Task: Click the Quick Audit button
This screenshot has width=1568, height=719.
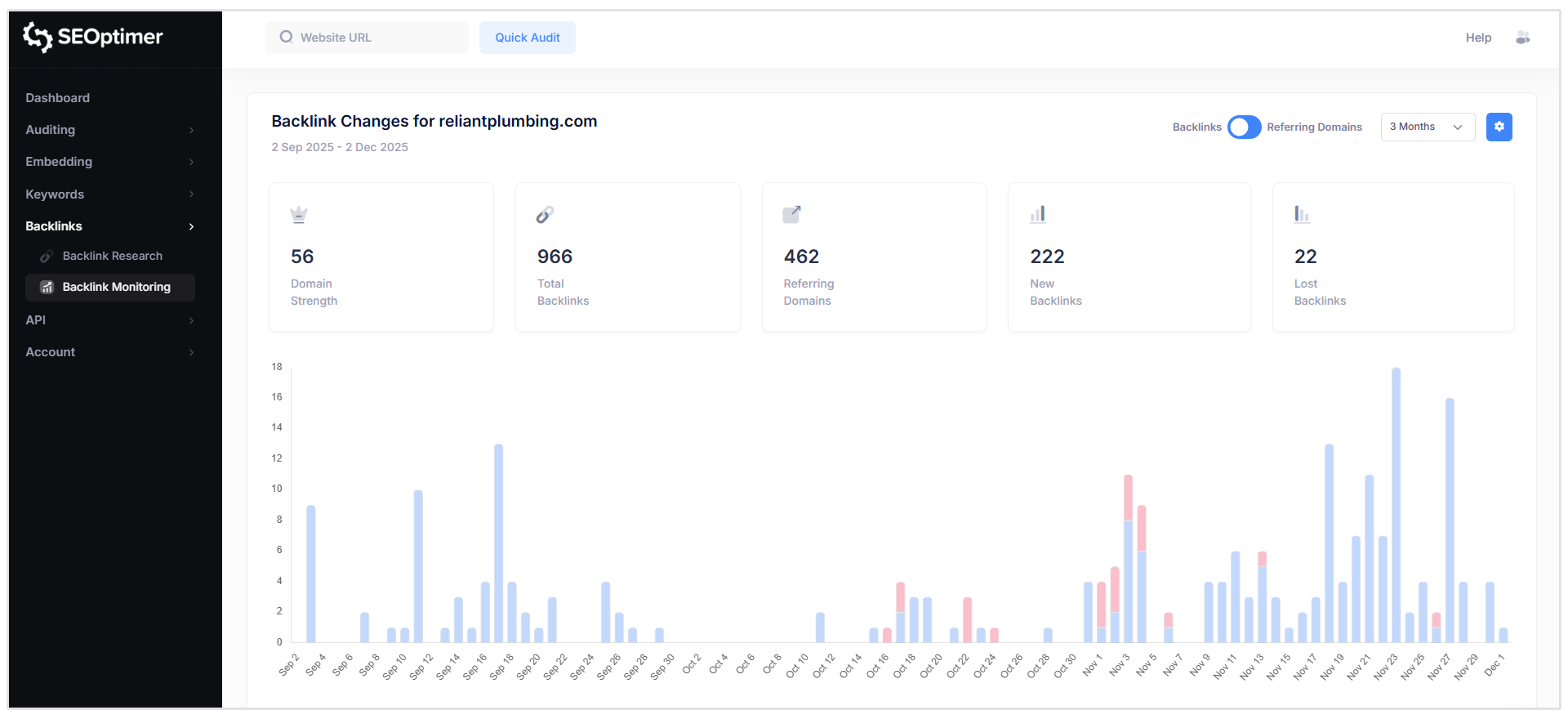Action: coord(527,38)
